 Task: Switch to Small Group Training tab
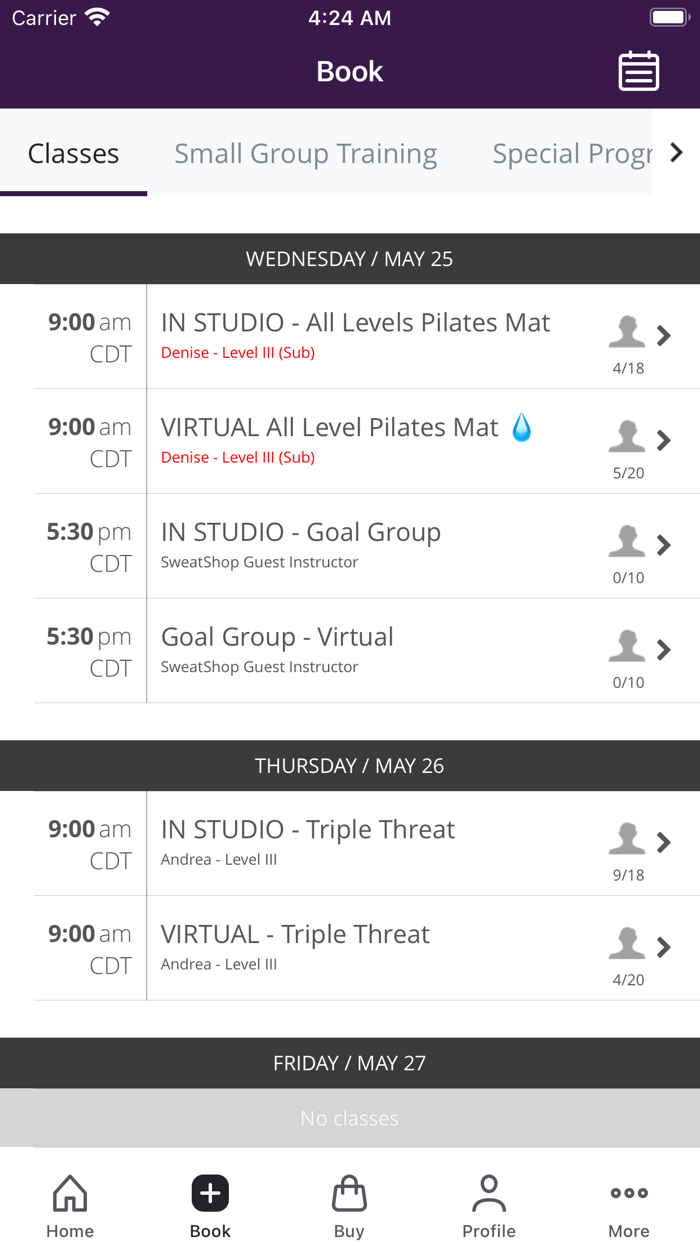pos(305,154)
